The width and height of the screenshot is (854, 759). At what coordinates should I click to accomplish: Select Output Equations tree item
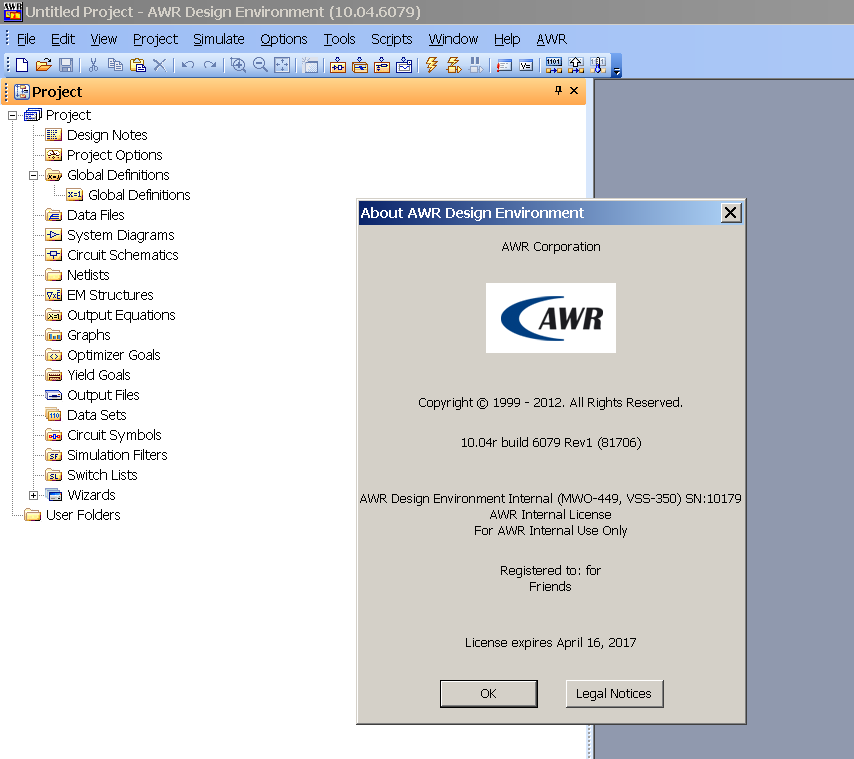tap(121, 315)
